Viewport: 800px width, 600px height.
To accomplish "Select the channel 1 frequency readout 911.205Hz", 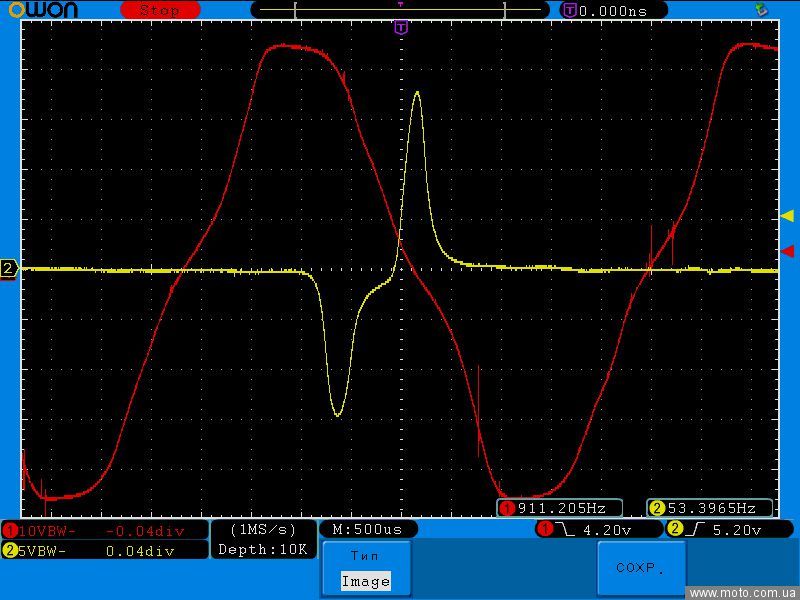I will coord(560,508).
